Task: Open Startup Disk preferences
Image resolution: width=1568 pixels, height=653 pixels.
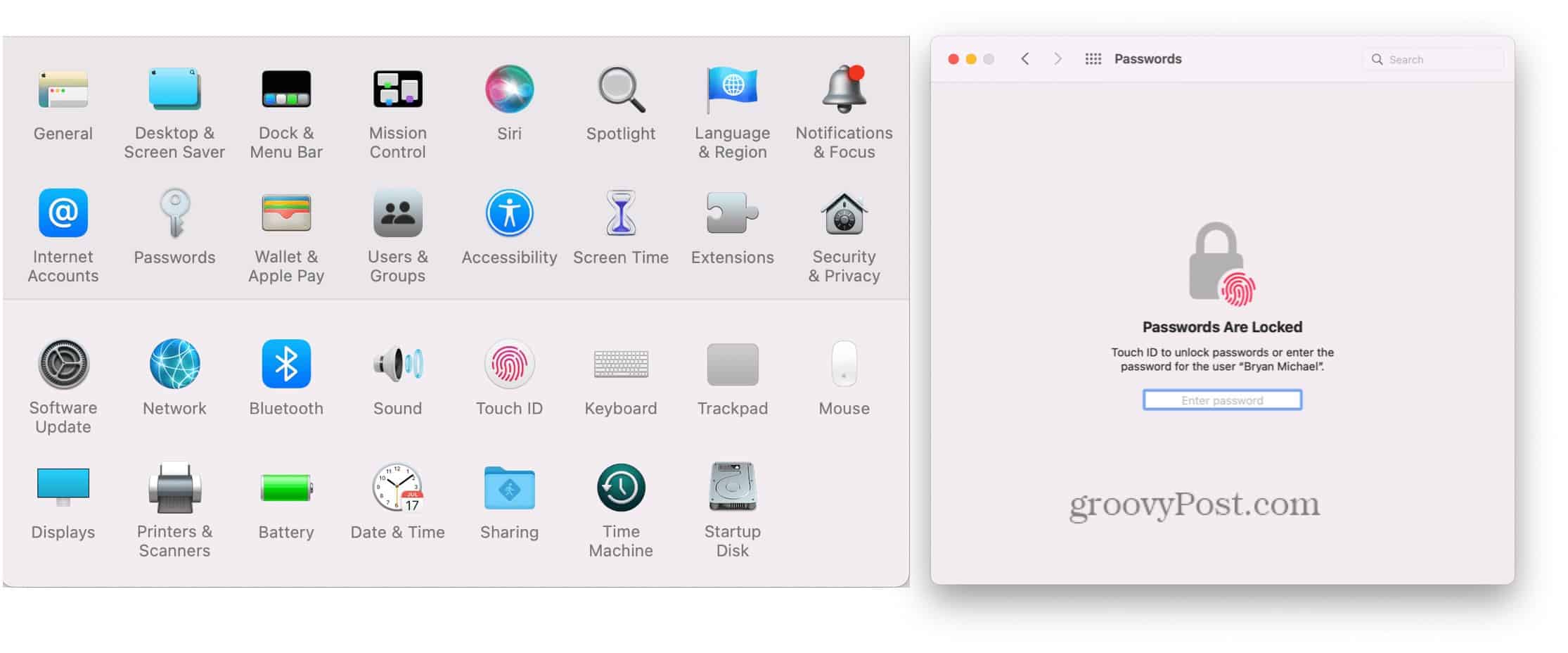Action: (x=732, y=487)
